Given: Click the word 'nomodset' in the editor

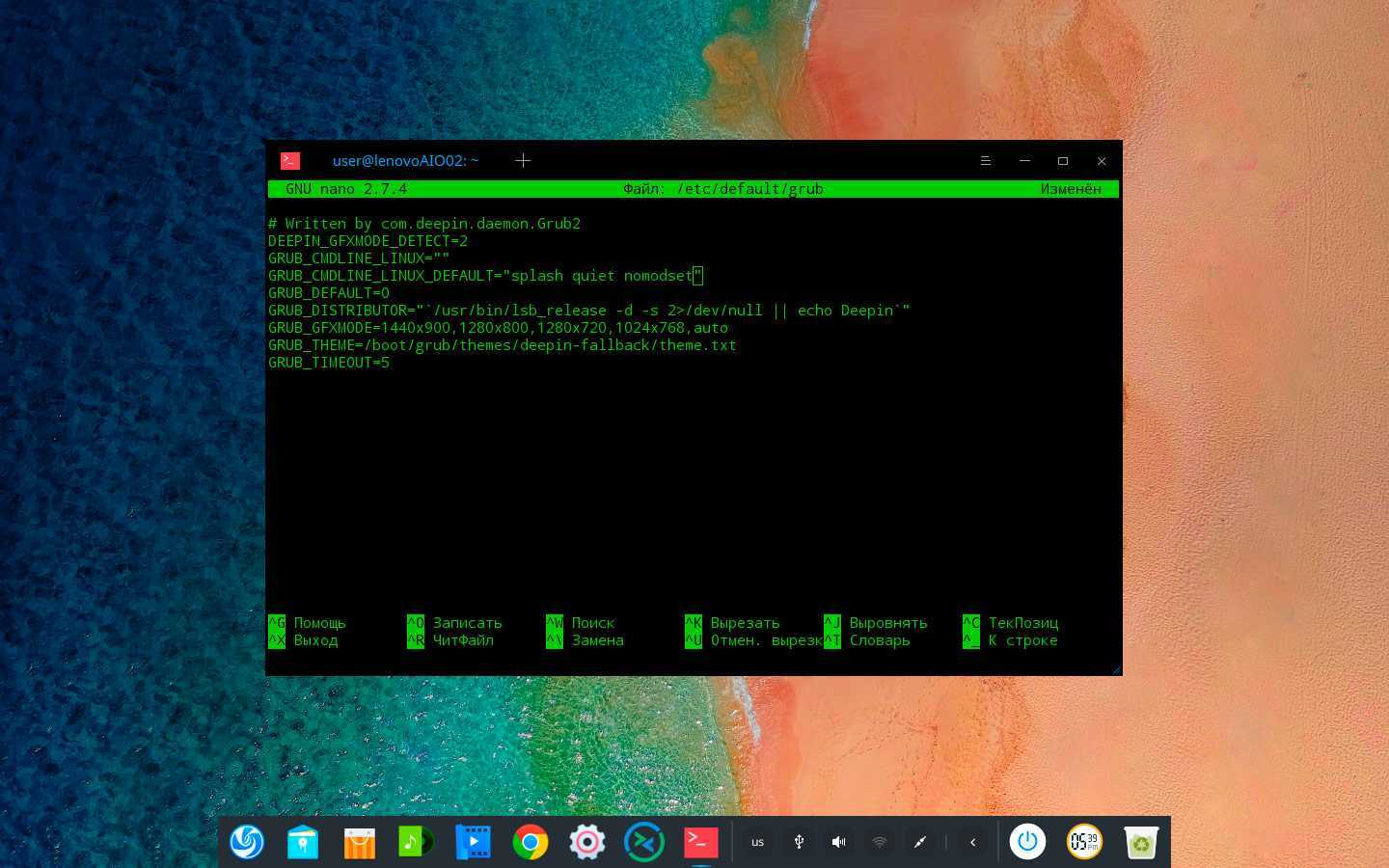Looking at the screenshot, I should point(658,276).
